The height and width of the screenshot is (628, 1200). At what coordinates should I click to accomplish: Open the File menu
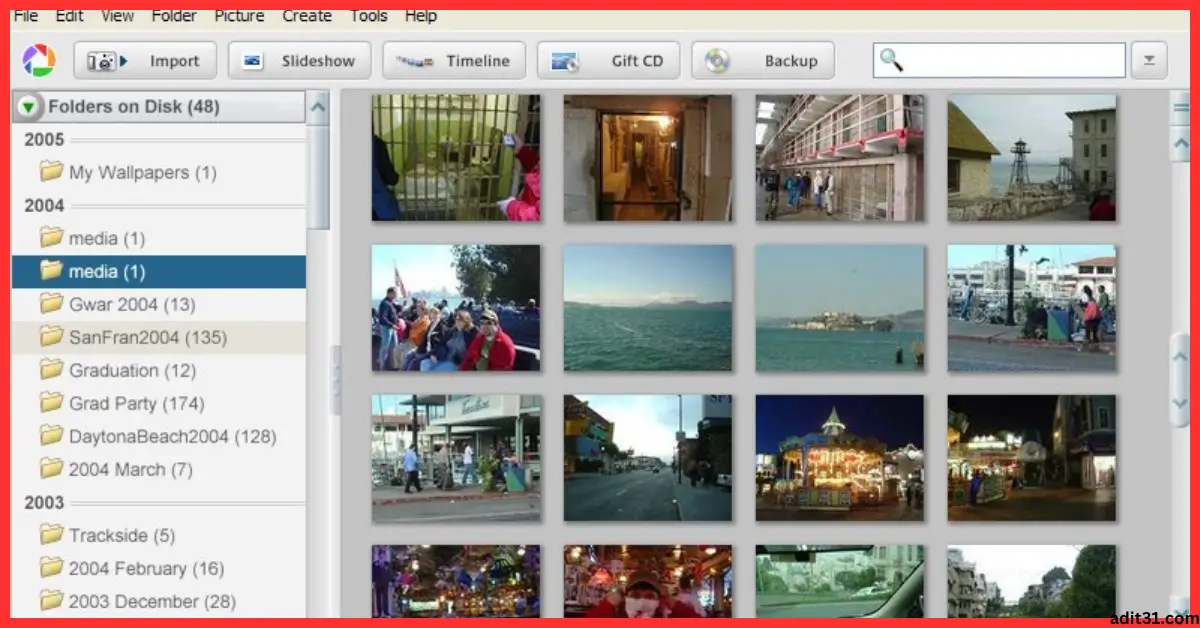coord(26,16)
